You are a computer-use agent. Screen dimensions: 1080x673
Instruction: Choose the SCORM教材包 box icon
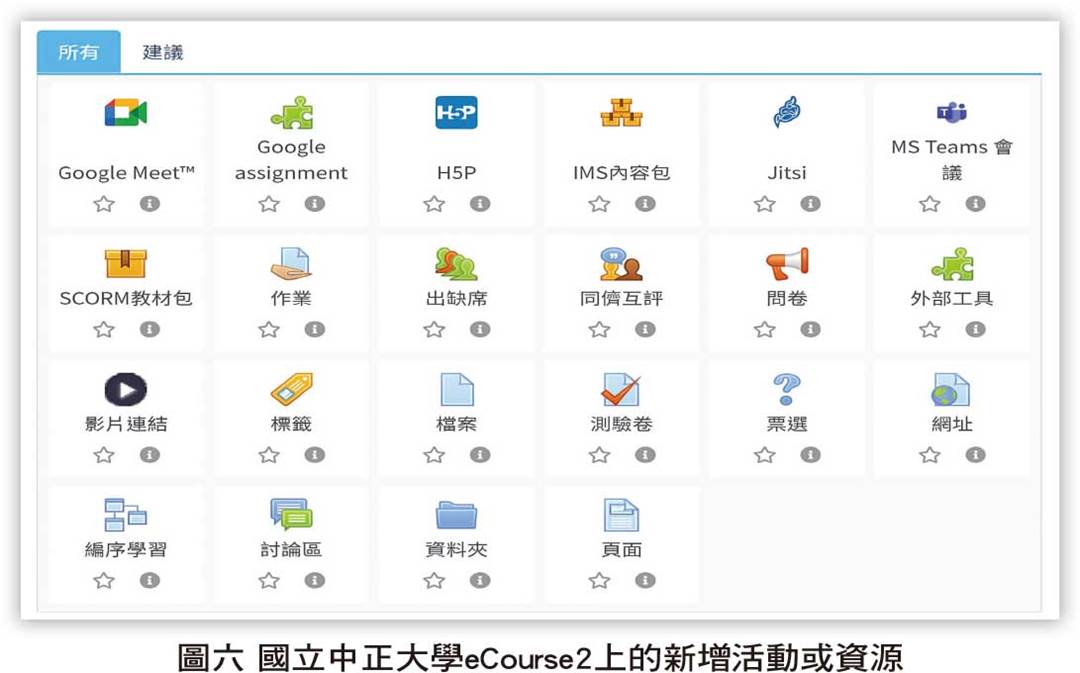125,264
